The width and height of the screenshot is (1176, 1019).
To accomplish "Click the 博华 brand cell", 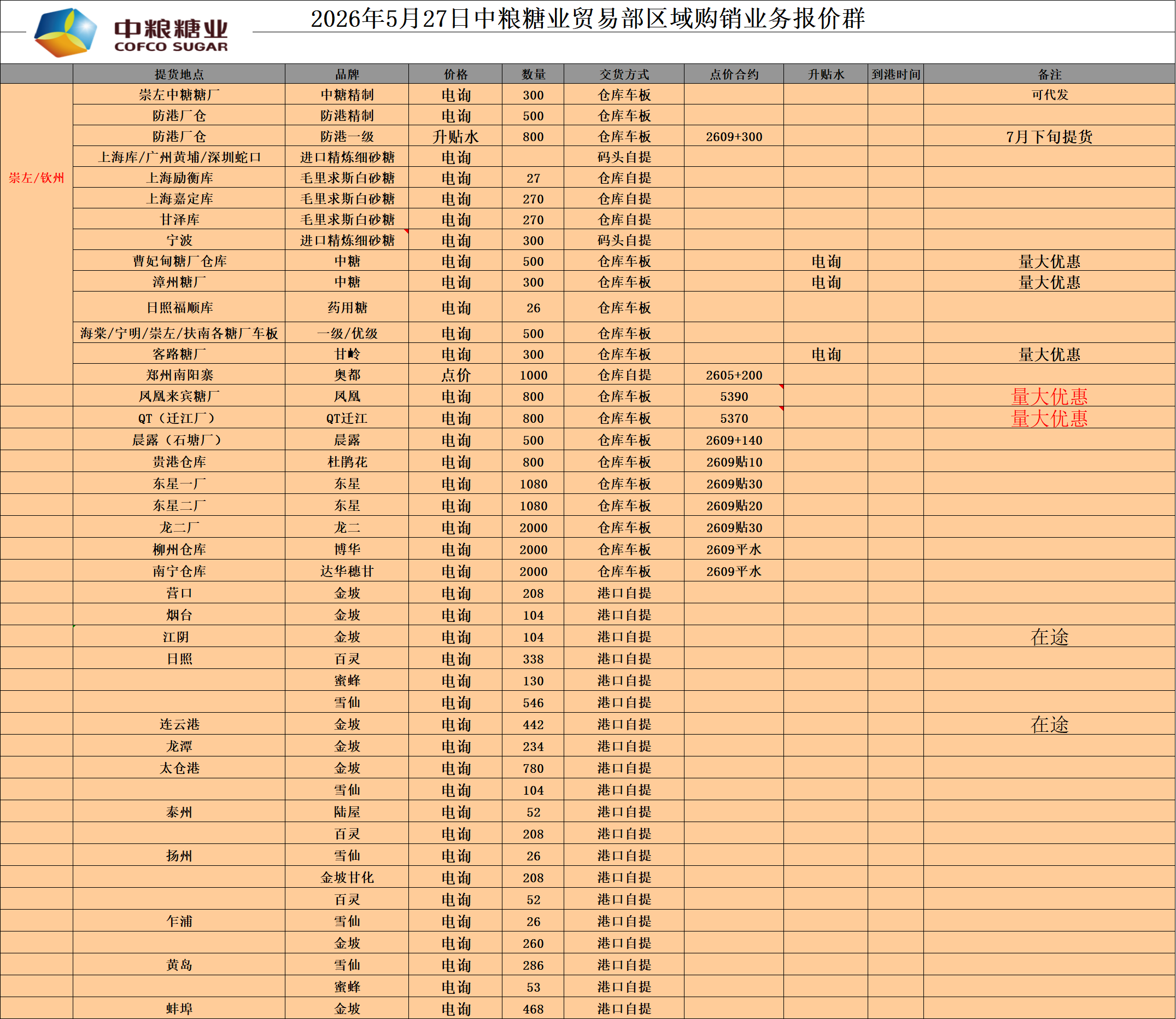I will coord(347,549).
